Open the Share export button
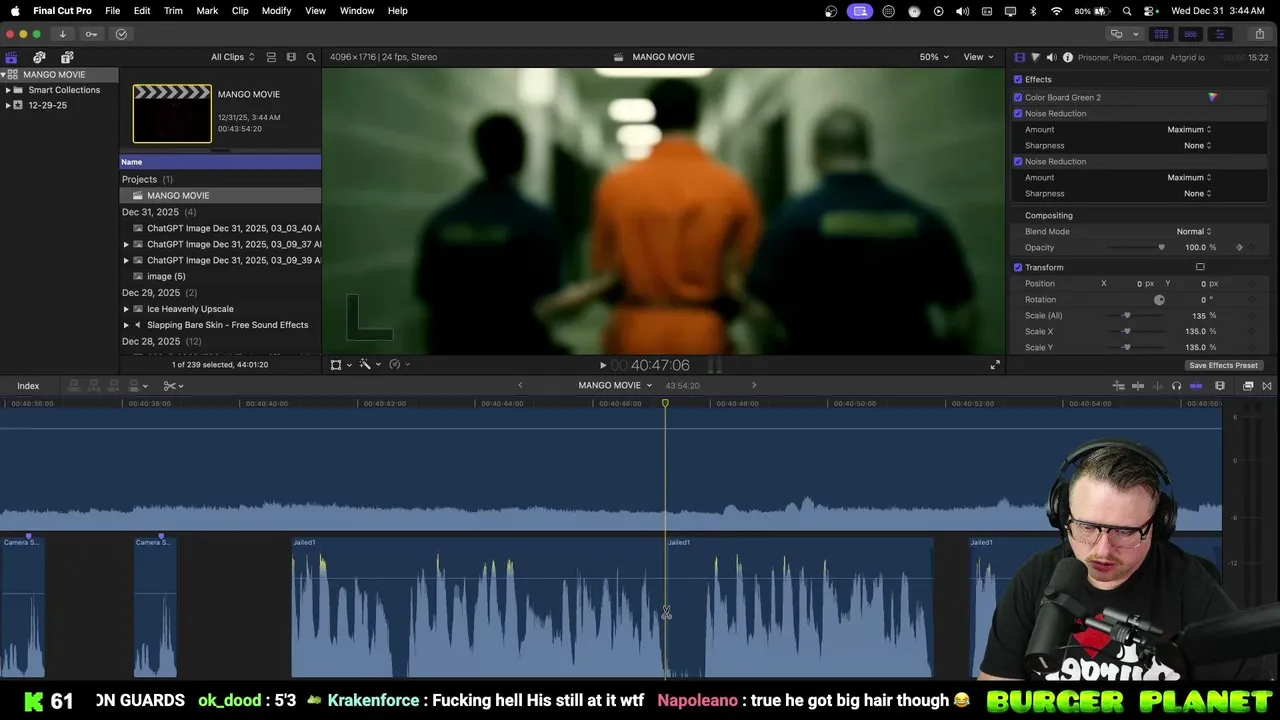The width and height of the screenshot is (1280, 720). click(x=1259, y=34)
